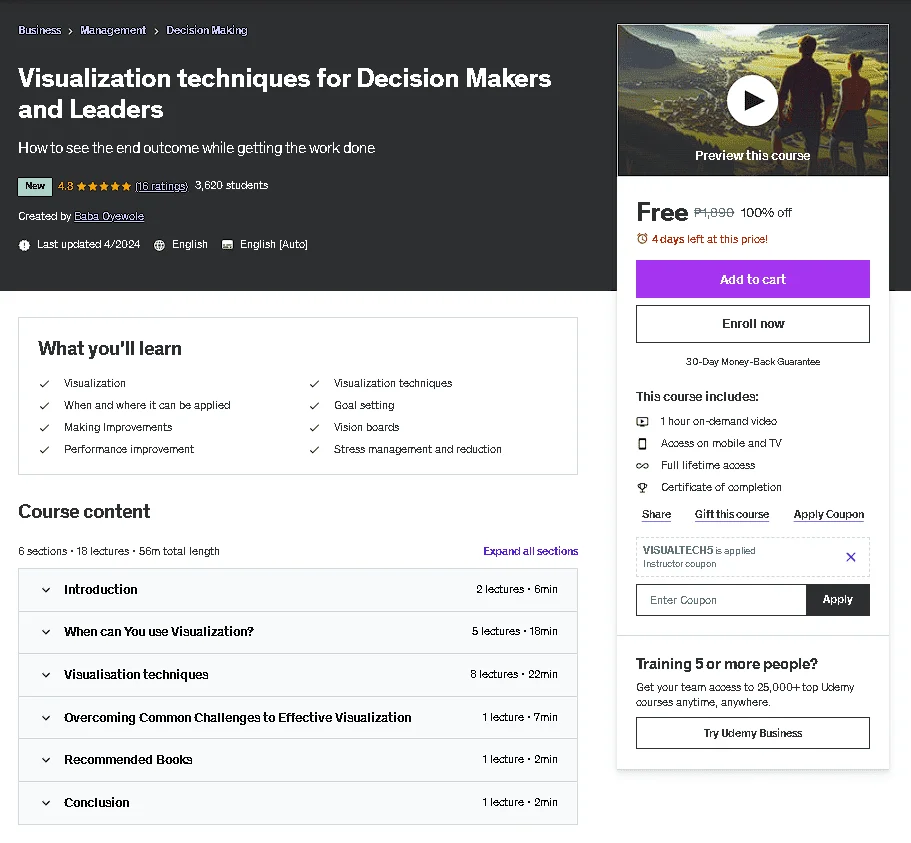911x843 pixels.
Task: Click the checkmark beside Making Improvements
Action: tap(44, 428)
